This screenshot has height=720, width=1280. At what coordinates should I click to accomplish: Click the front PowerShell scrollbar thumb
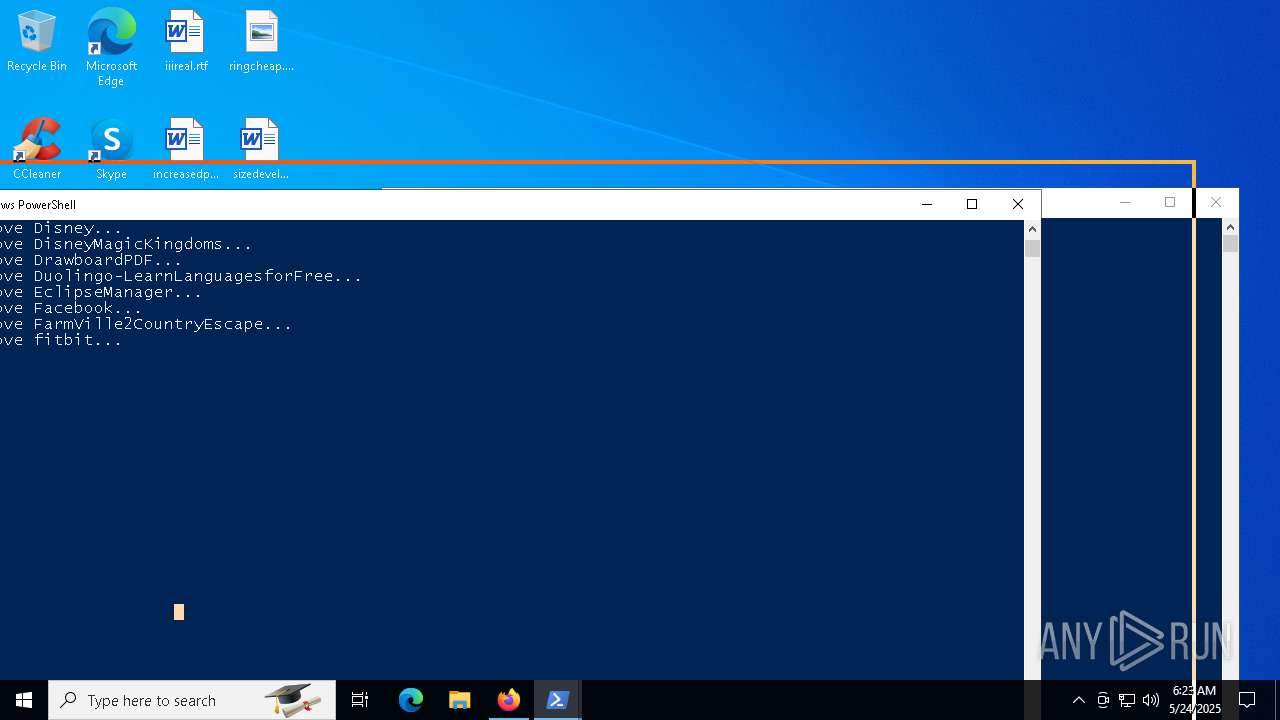pos(1033,248)
